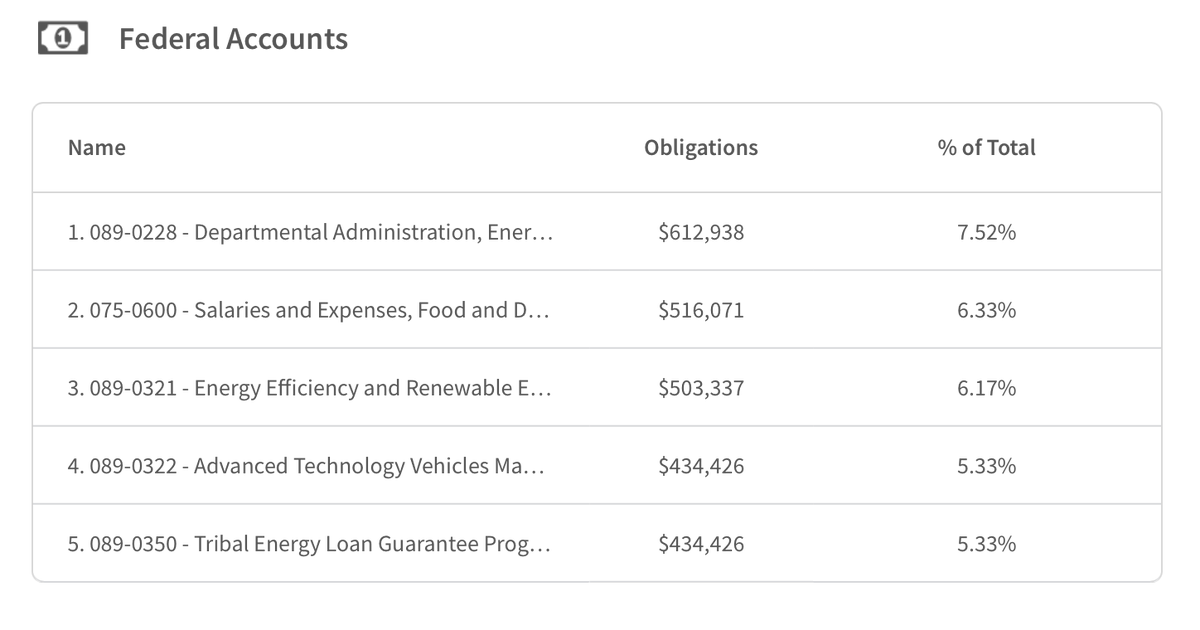
Task: Click the 7.52% of total cell
Action: pyautogui.click(x=986, y=232)
